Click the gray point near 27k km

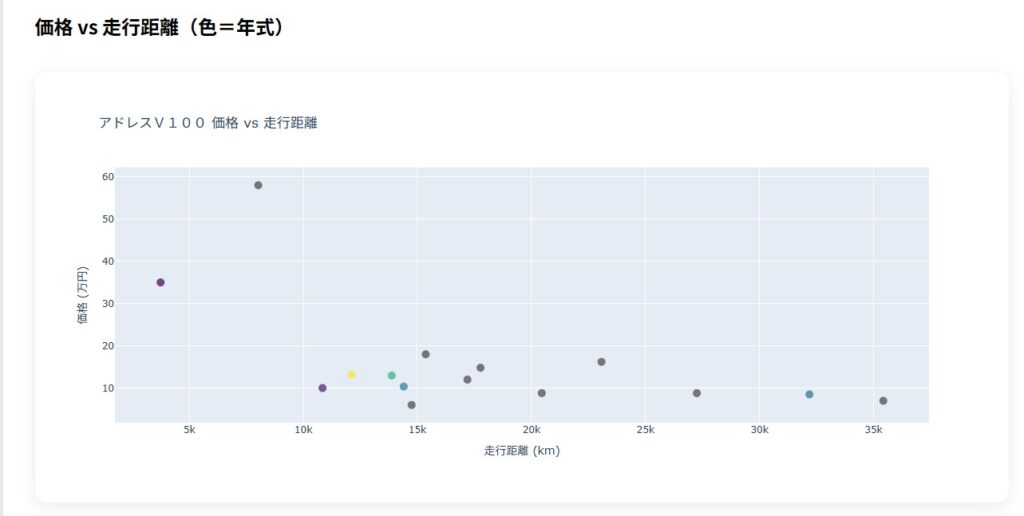696,393
